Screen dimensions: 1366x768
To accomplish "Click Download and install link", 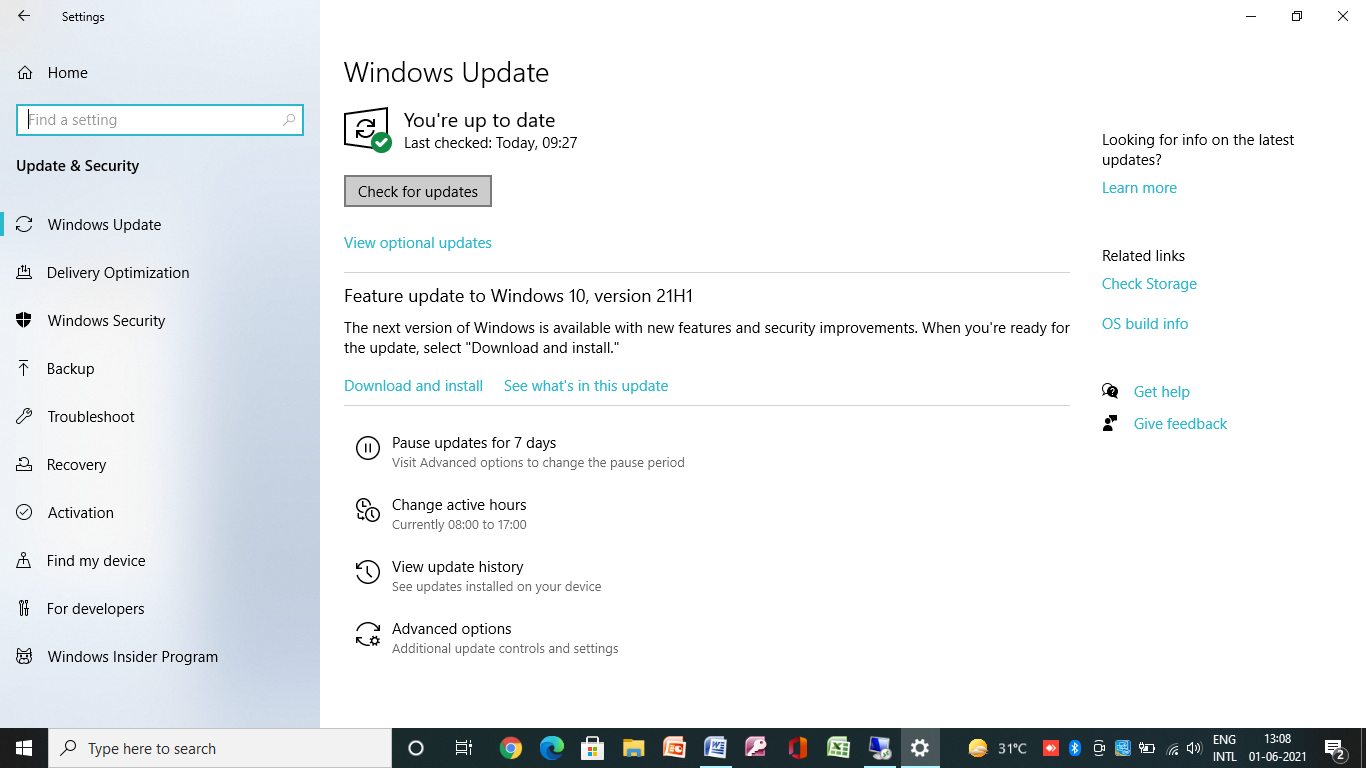I will pos(413,386).
